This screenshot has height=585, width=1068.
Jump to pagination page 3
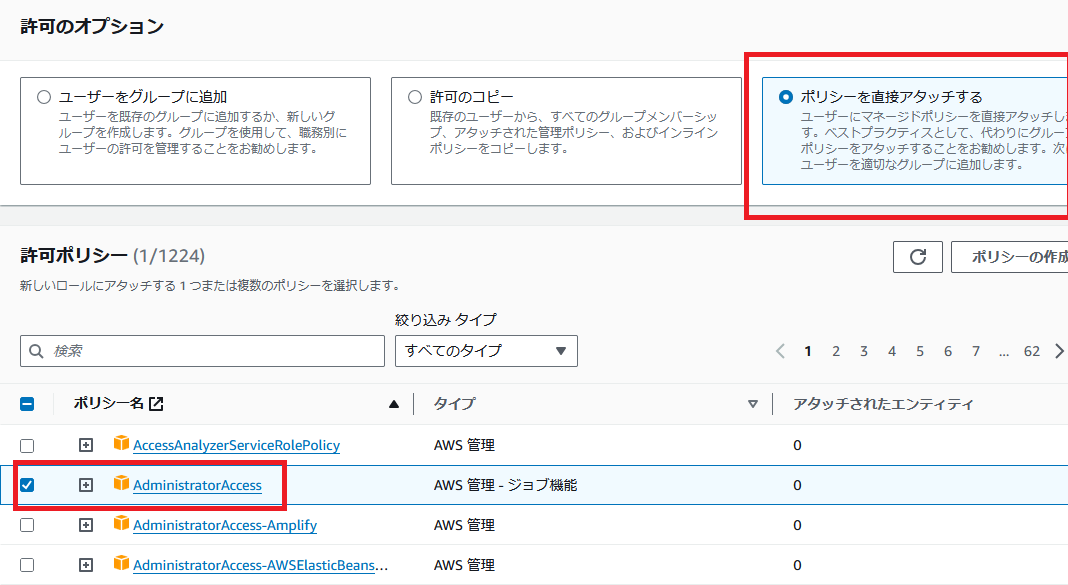click(x=864, y=351)
